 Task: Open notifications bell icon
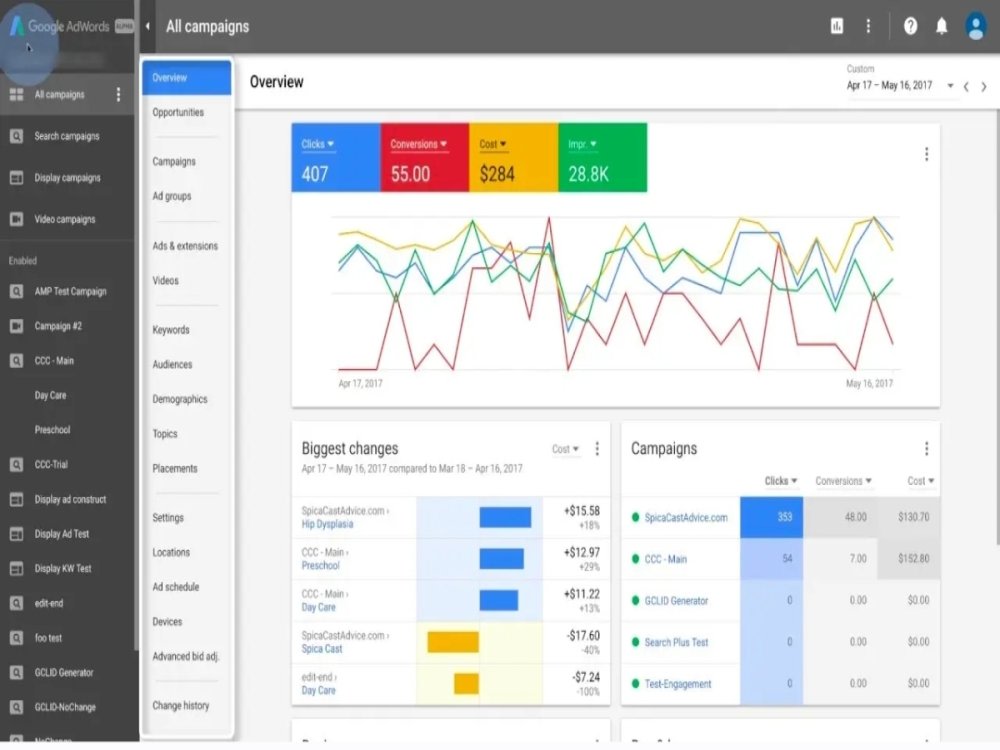941,26
